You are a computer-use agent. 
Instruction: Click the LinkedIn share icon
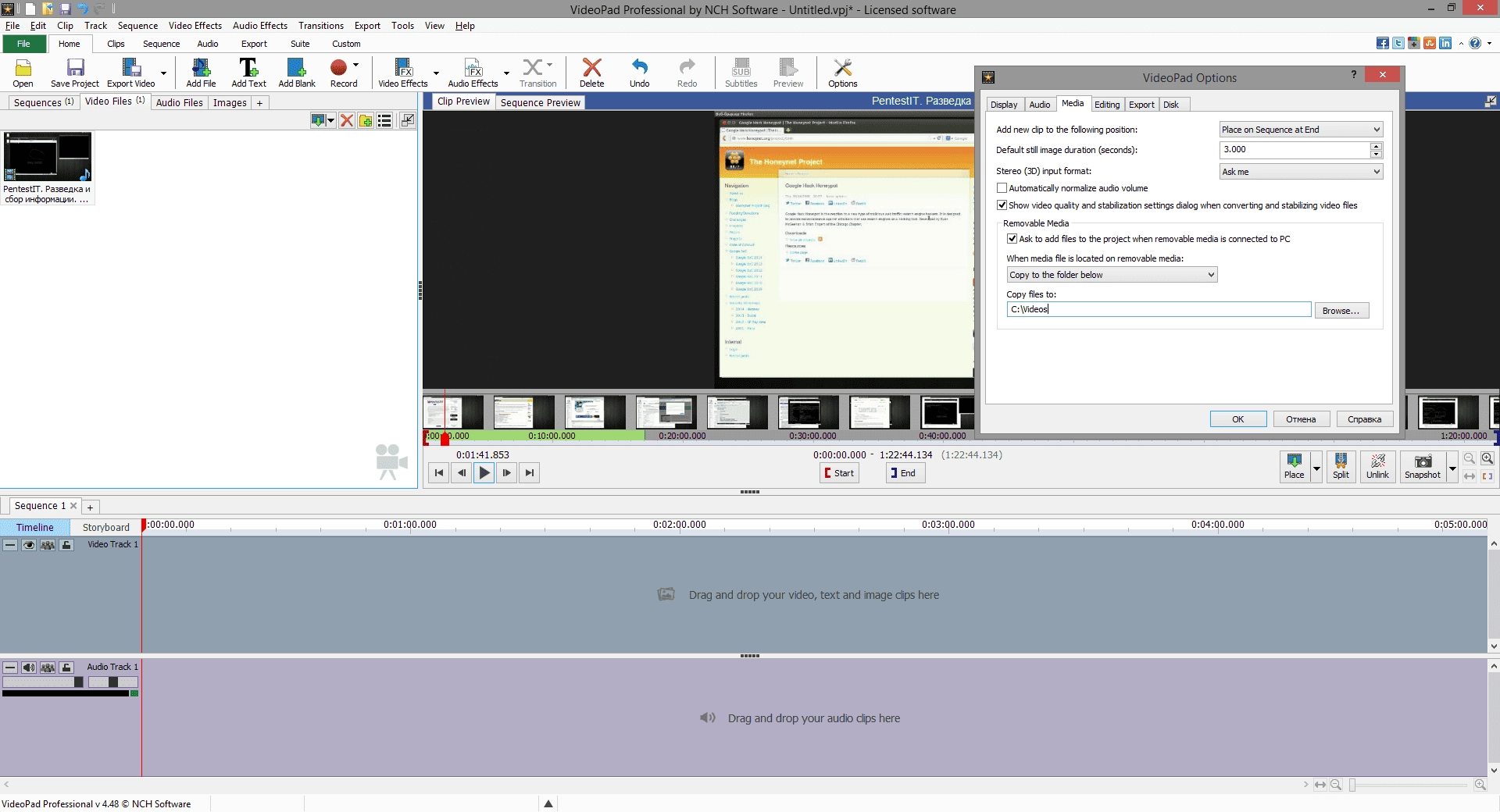click(1445, 43)
